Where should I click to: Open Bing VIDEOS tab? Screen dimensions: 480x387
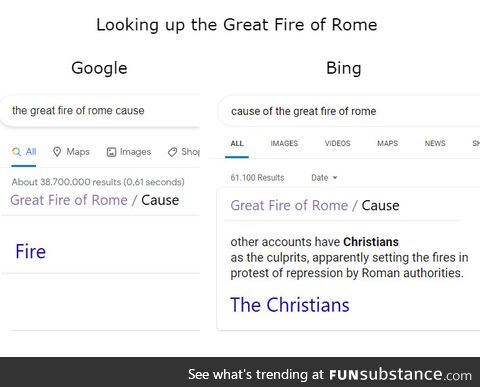coord(337,143)
